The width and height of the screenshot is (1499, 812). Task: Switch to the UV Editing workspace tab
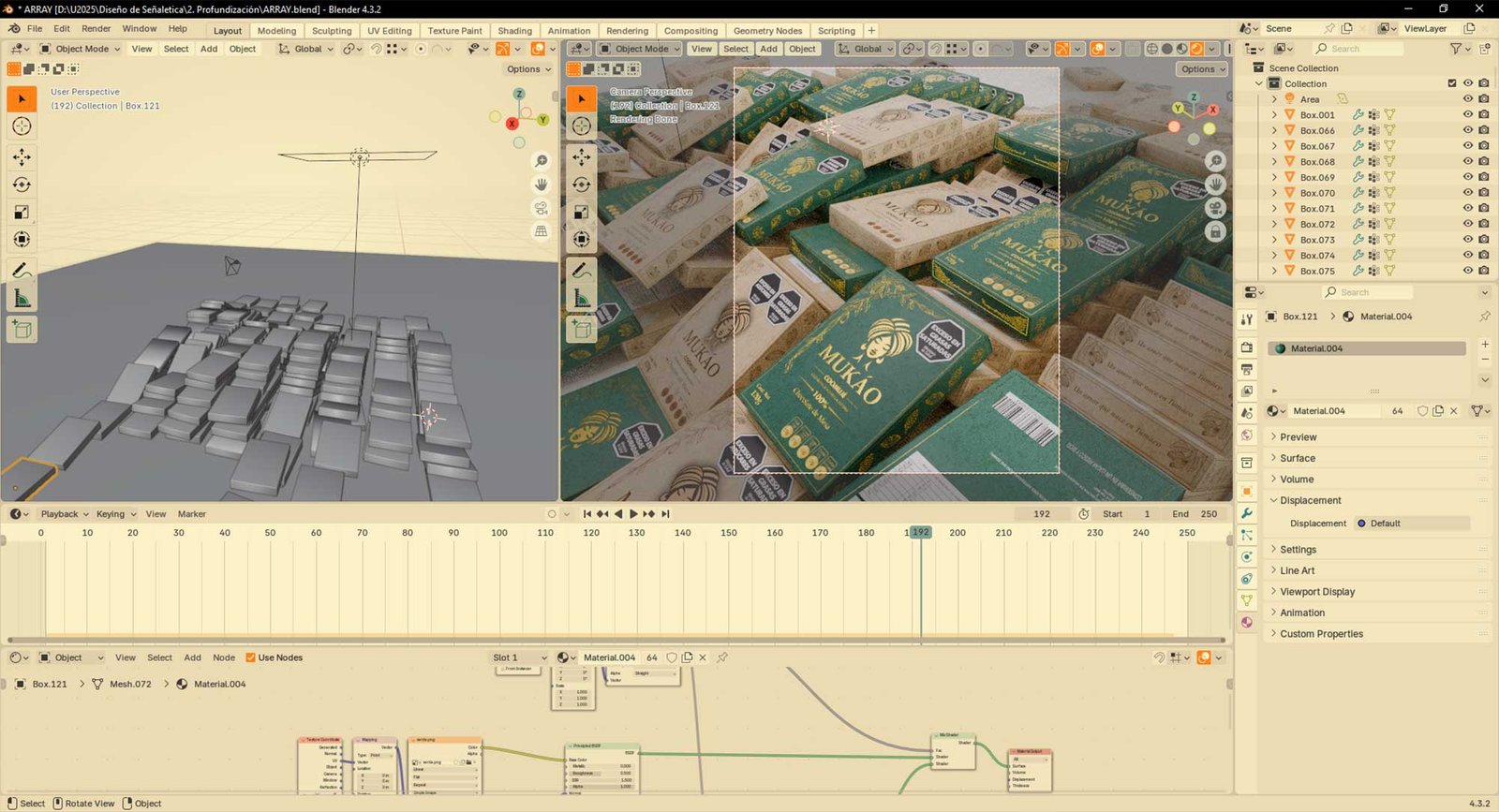coord(390,31)
